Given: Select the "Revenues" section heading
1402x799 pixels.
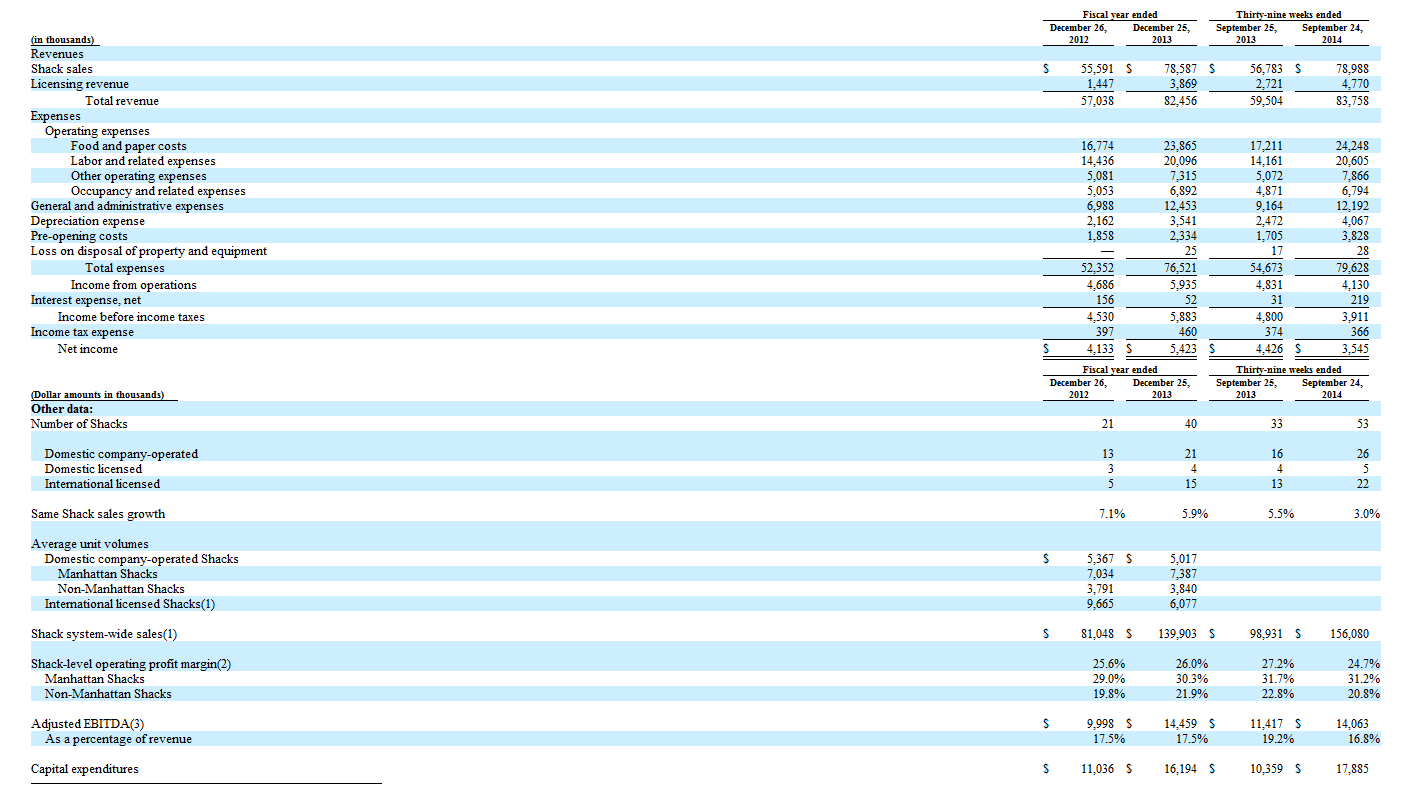Looking at the screenshot, I should [58, 54].
